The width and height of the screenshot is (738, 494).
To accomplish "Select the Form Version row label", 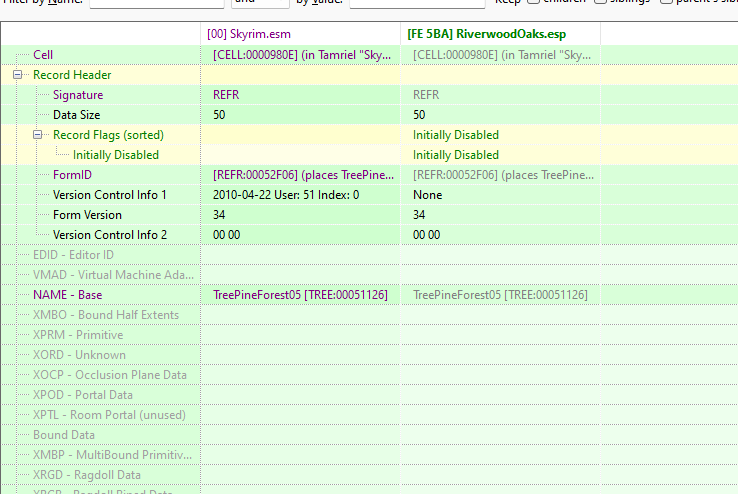I will tap(87, 215).
